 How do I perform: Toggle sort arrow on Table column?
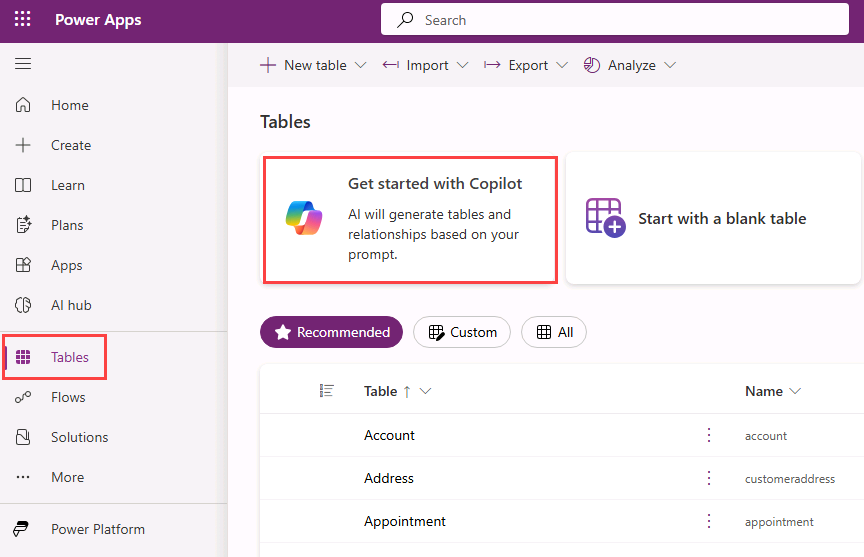(x=407, y=391)
